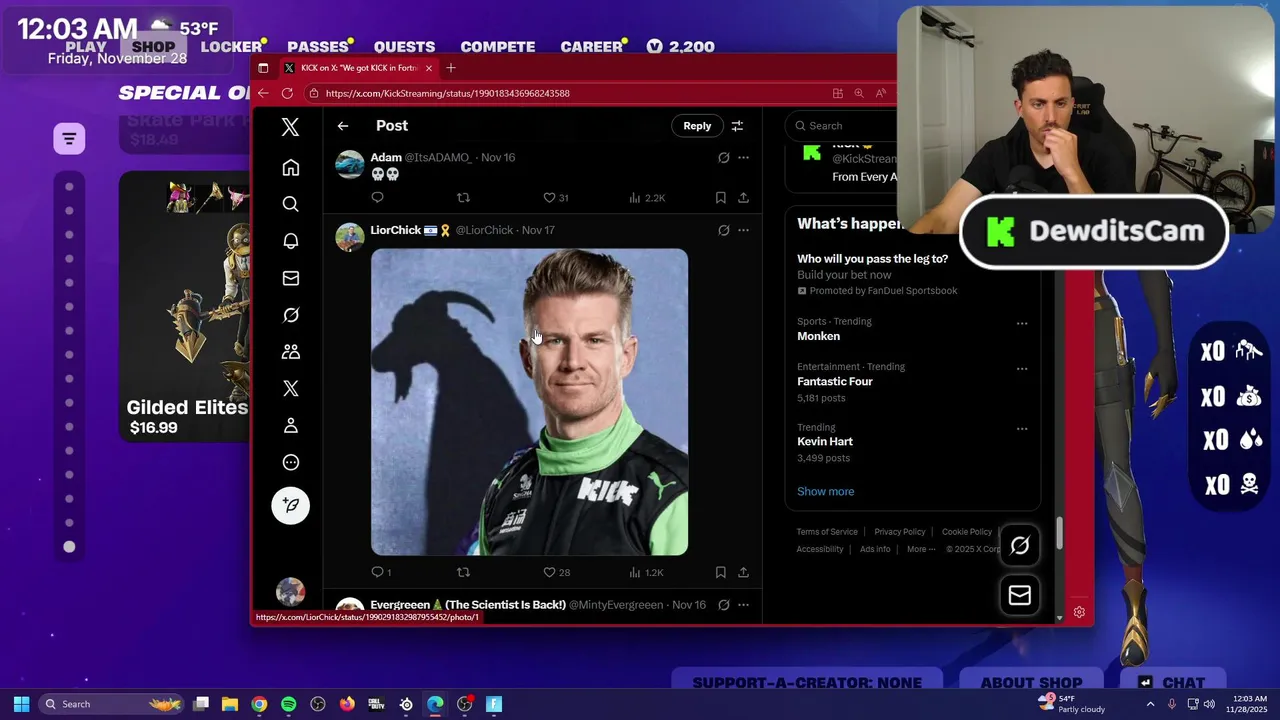Open a new browser tab with plus button
The image size is (1280, 720).
(451, 68)
